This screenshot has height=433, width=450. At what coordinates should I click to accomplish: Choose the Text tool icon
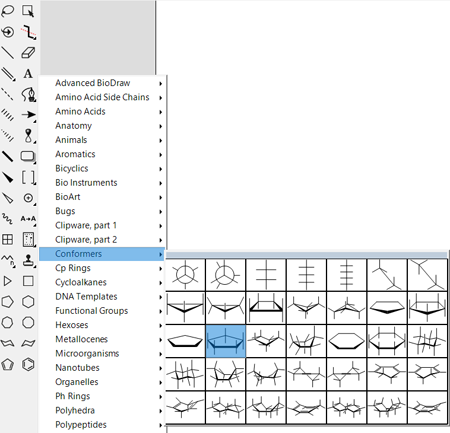(28, 73)
